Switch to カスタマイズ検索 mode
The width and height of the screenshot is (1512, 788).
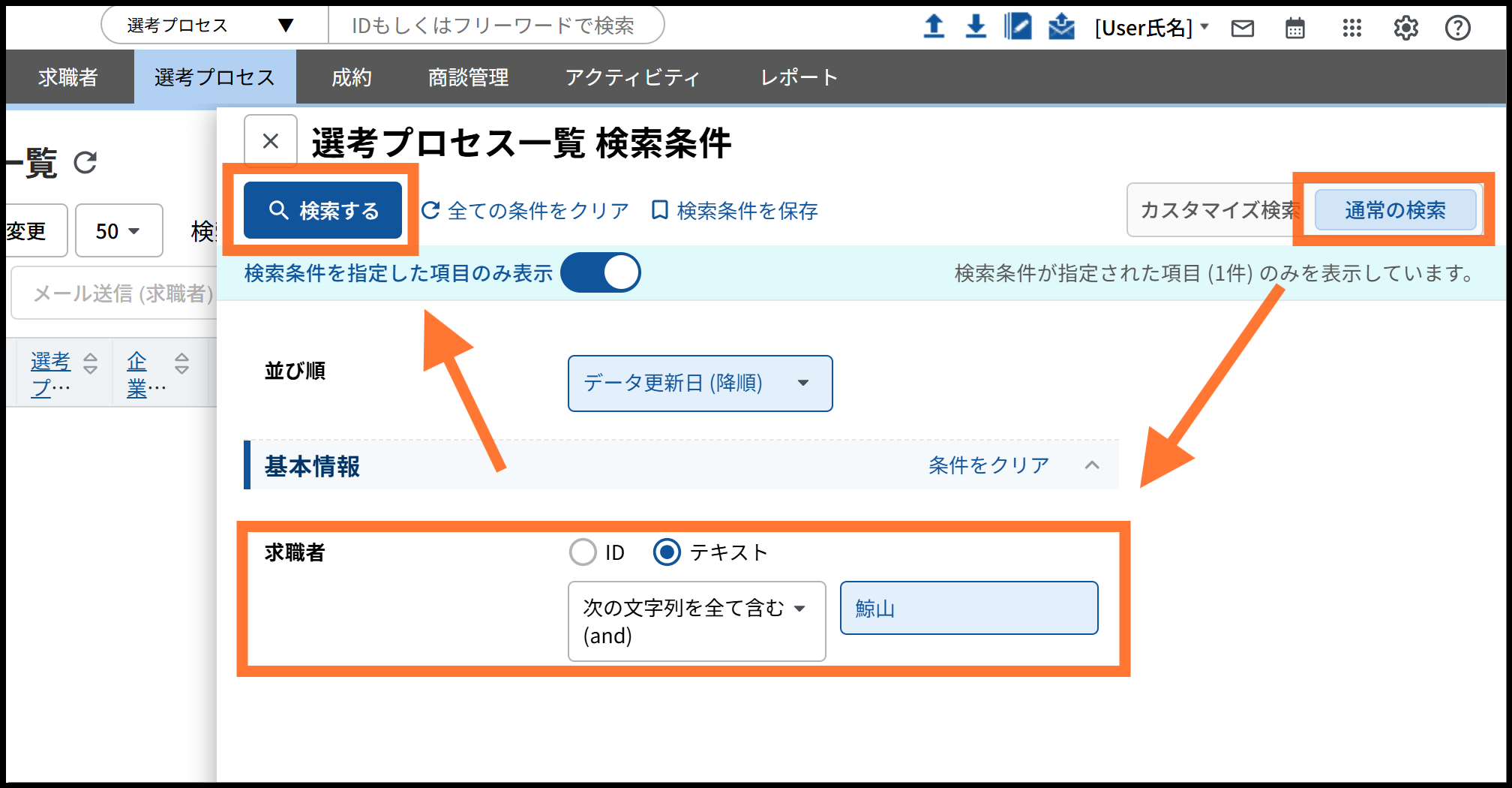click(1220, 210)
